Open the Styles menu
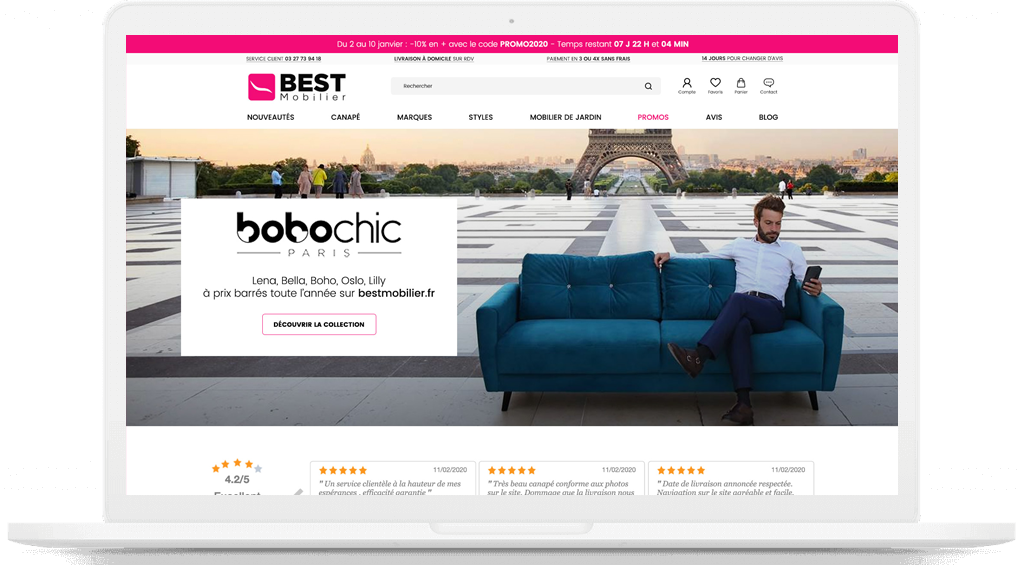This screenshot has width=1024, height=565. (x=481, y=118)
